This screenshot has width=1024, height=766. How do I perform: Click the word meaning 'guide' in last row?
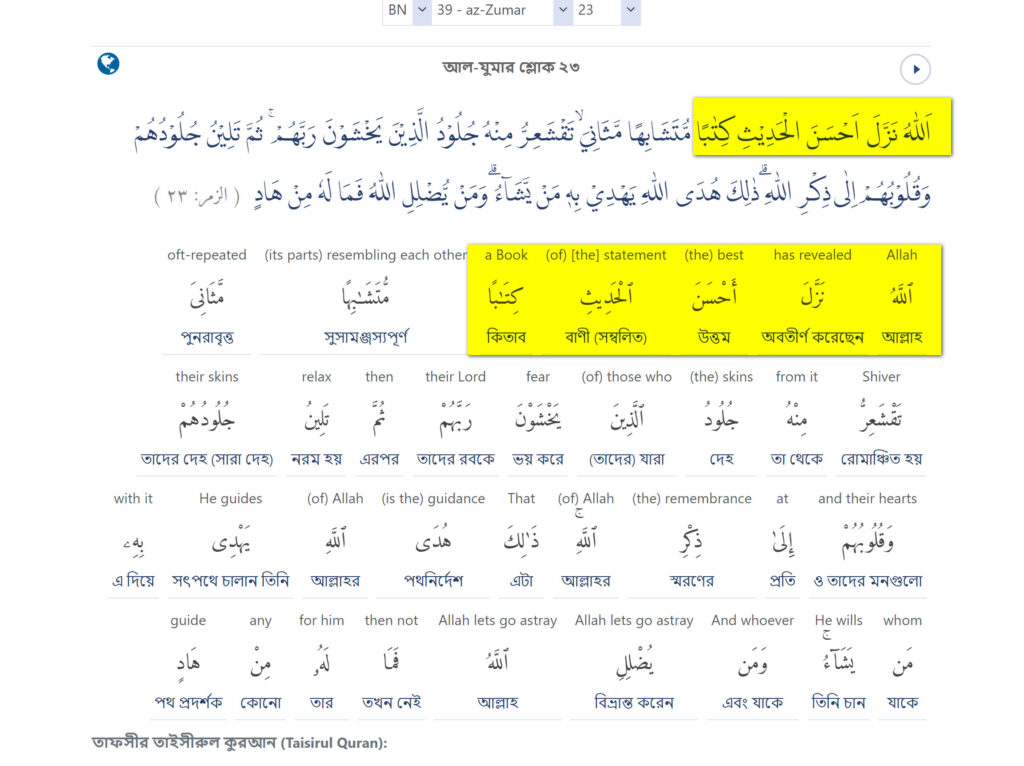188,662
